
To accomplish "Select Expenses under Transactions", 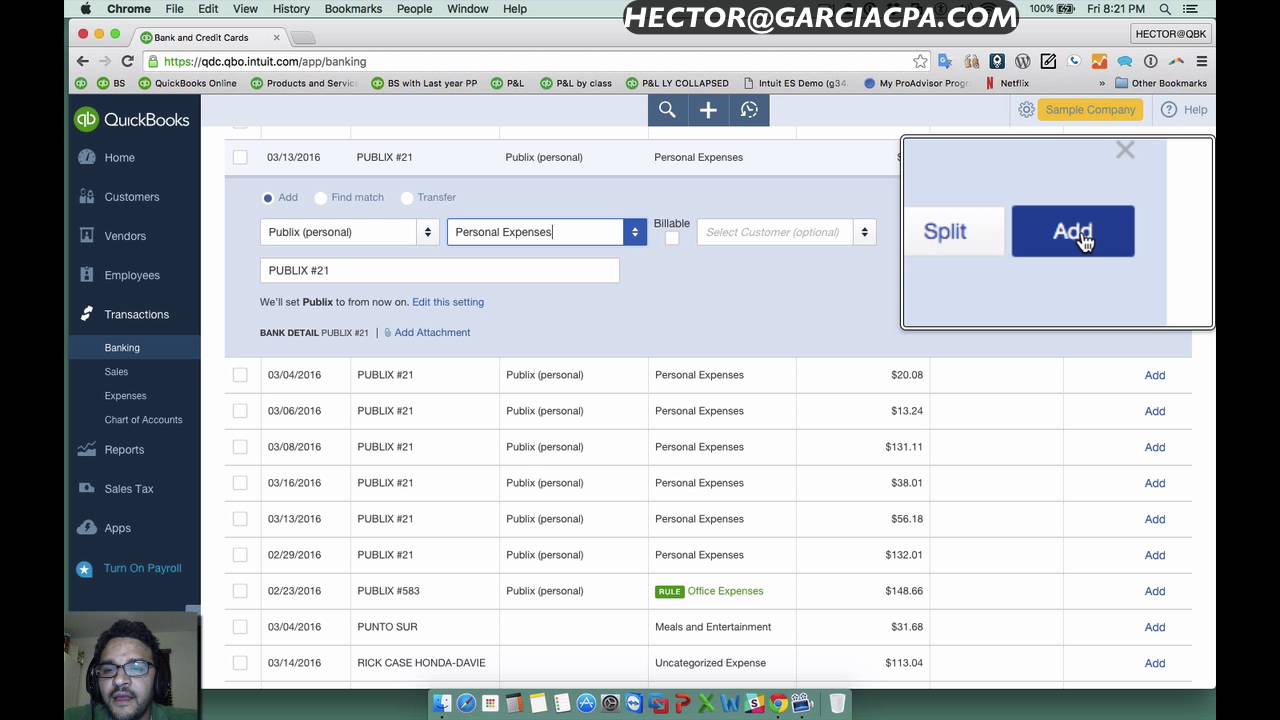I will click(x=125, y=396).
